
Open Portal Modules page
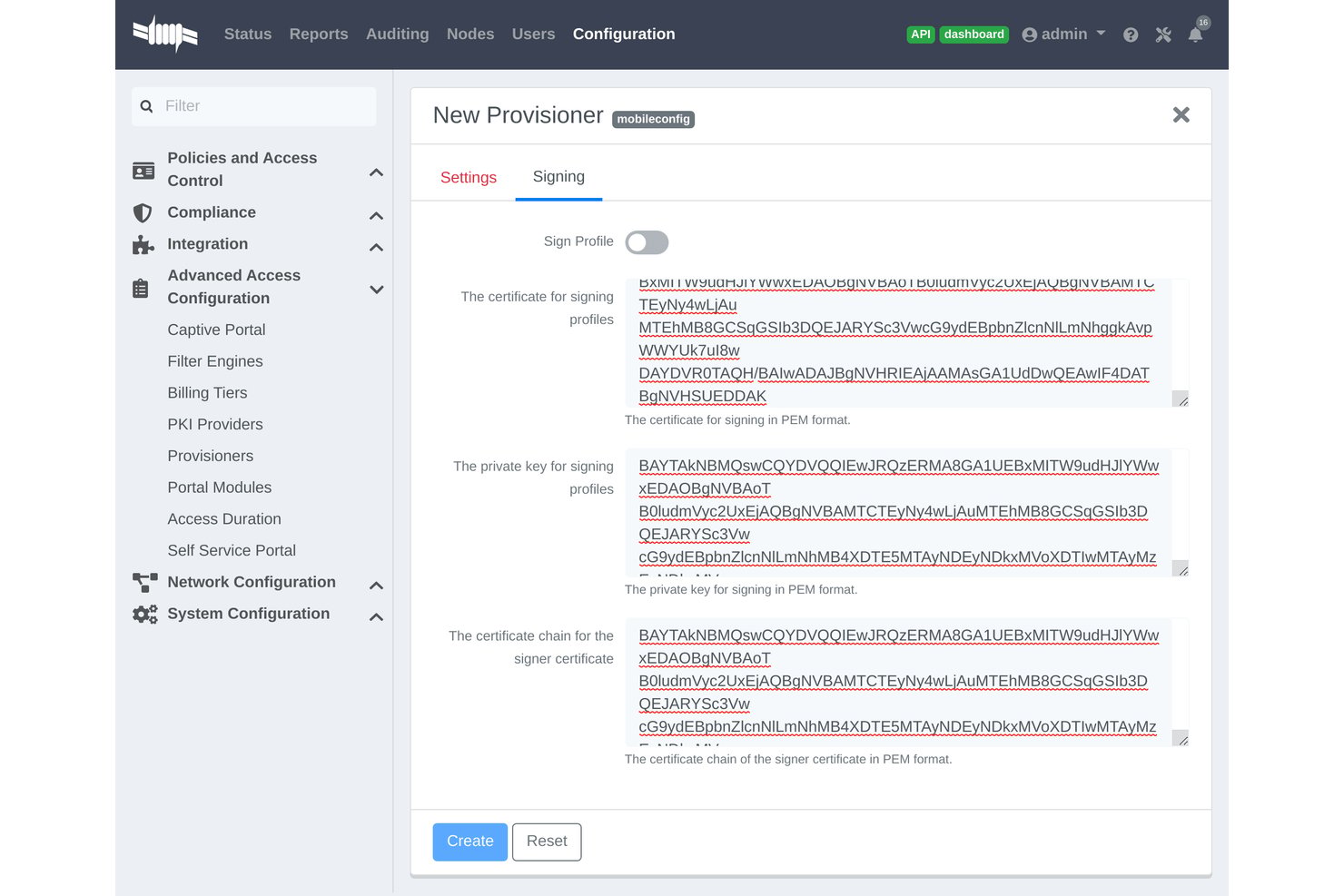point(220,487)
